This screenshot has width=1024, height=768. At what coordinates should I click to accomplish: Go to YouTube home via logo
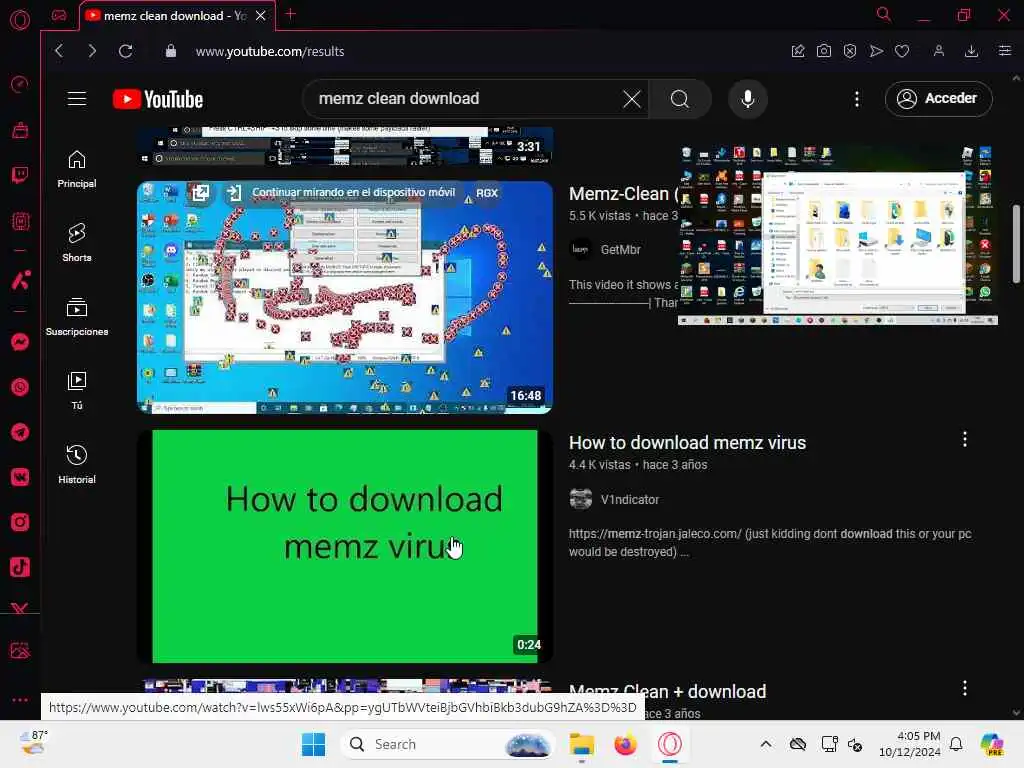[x=158, y=99]
